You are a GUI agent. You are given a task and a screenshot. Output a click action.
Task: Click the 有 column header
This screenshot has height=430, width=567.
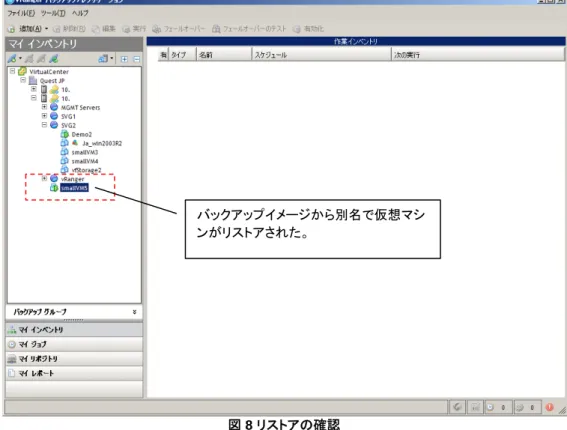pyautogui.click(x=163, y=55)
